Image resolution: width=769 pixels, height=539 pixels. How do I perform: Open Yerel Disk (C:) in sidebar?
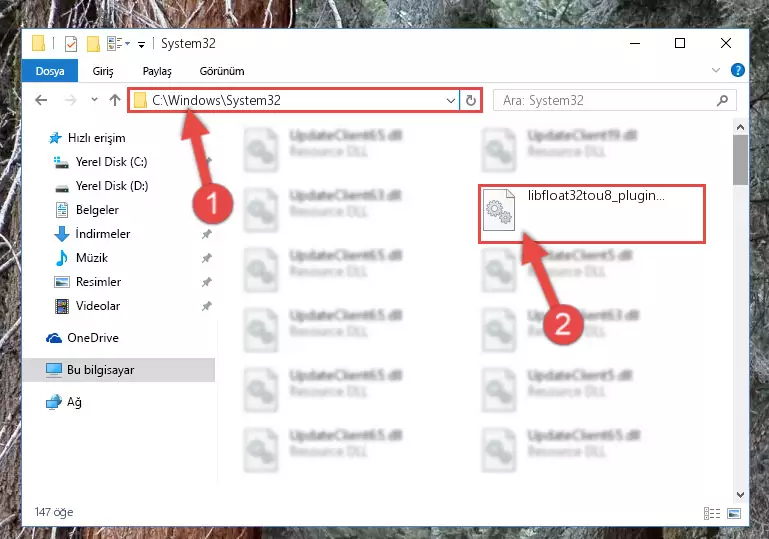click(x=111, y=162)
